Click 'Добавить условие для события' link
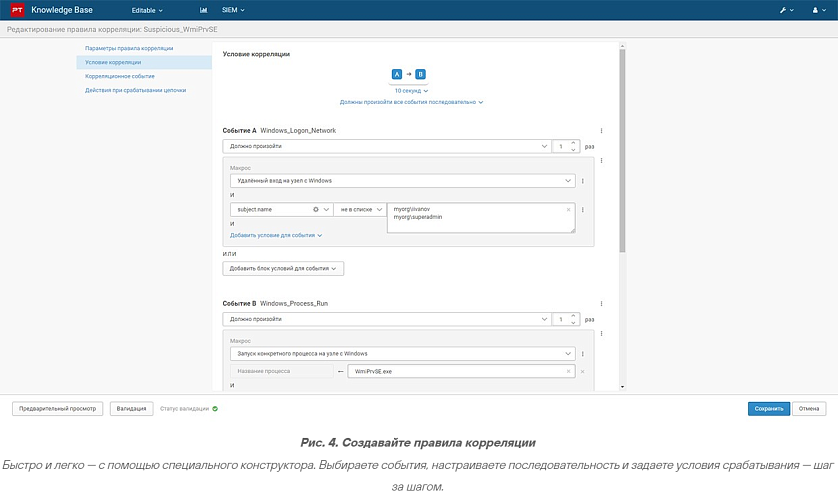Screen dimensions: 838x500 pyautogui.click(x=276, y=235)
